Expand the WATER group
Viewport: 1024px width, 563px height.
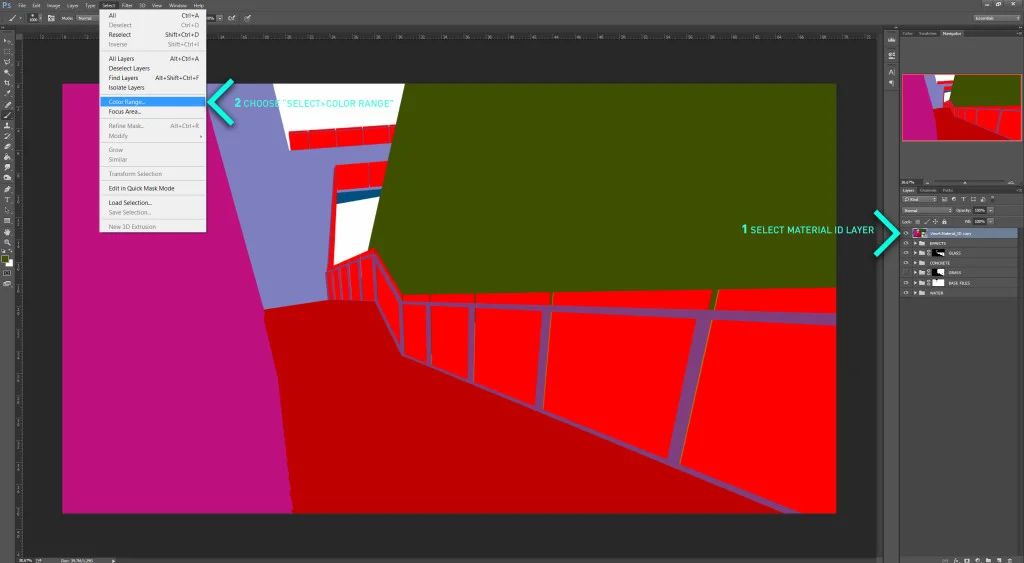(915, 293)
